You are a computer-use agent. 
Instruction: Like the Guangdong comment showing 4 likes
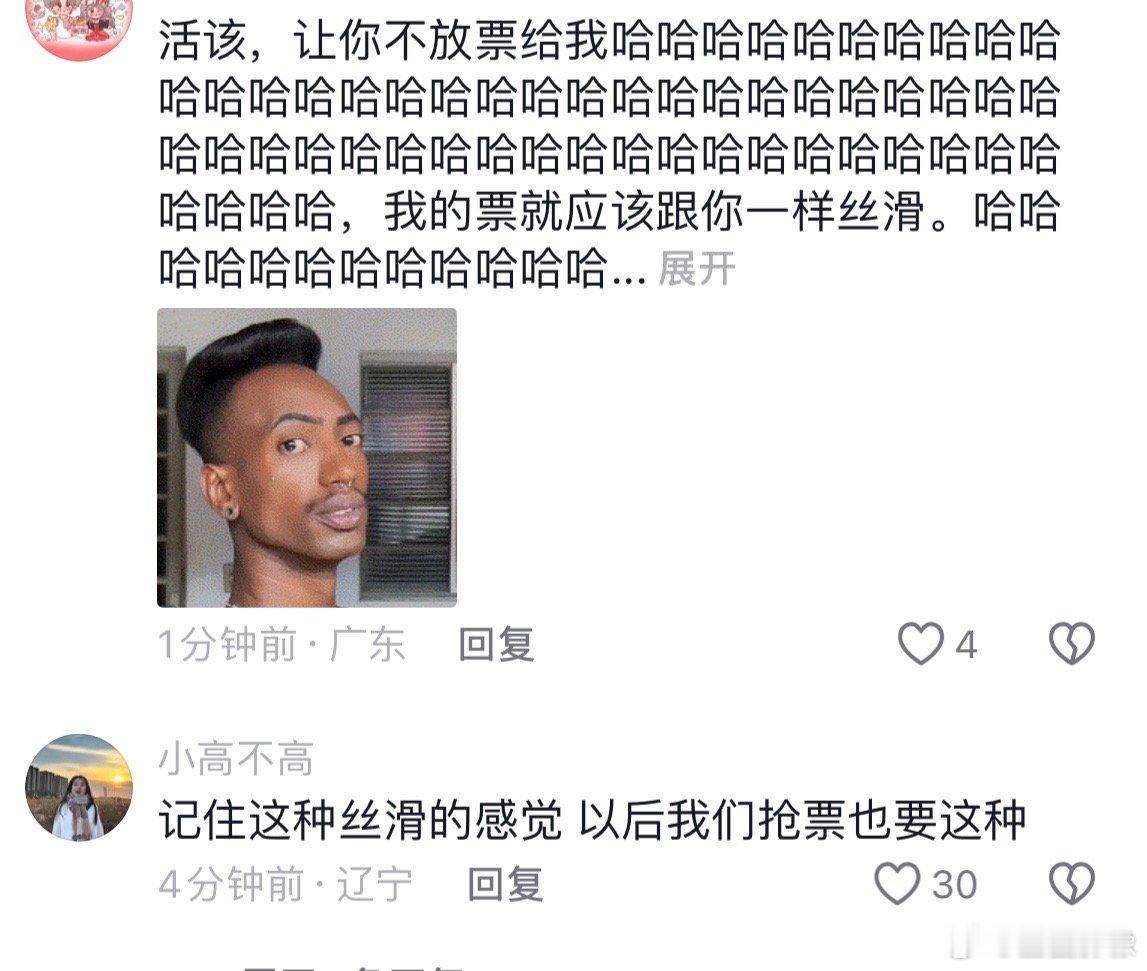click(920, 644)
